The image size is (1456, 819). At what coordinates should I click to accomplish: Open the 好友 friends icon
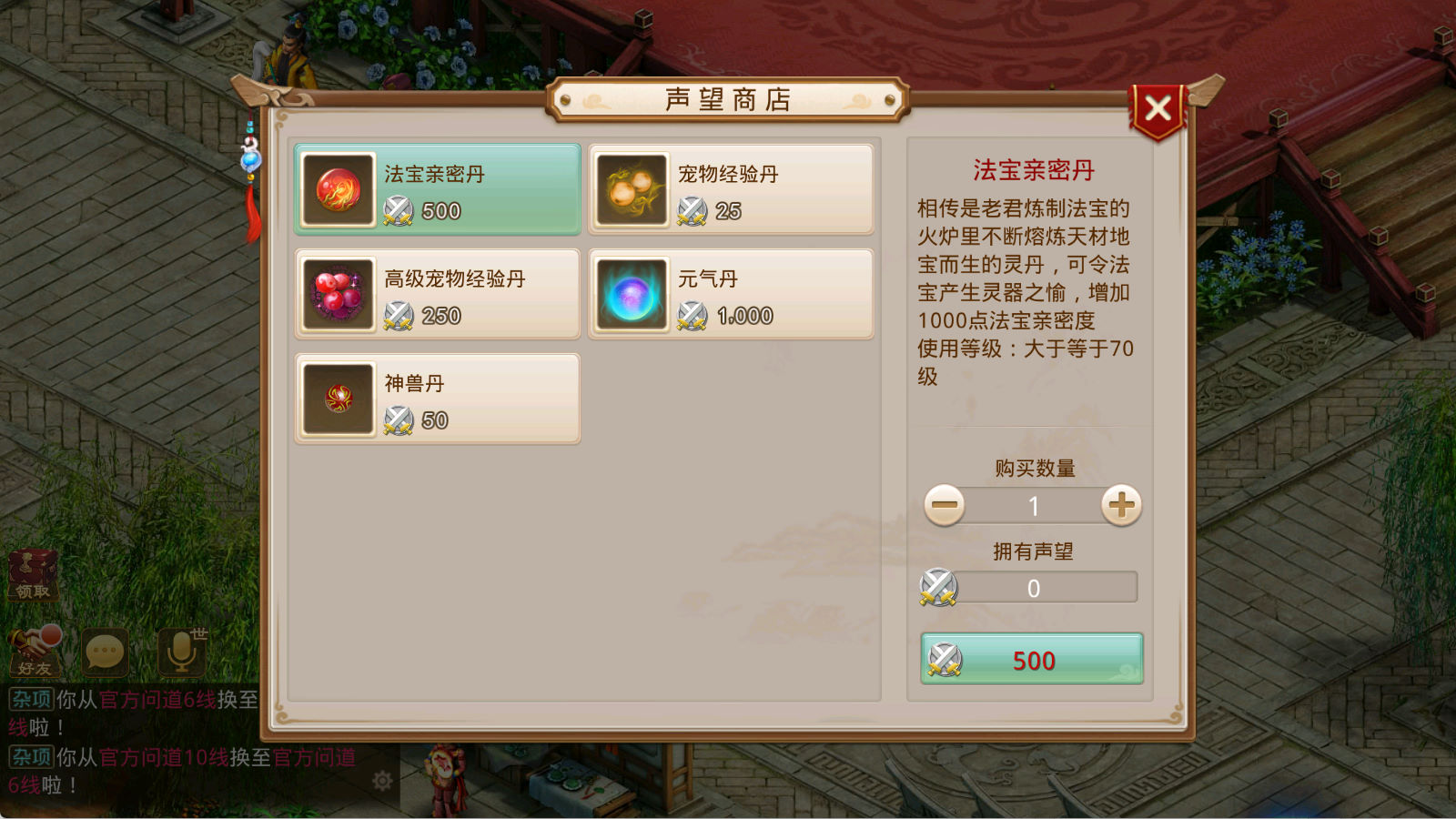click(x=35, y=651)
